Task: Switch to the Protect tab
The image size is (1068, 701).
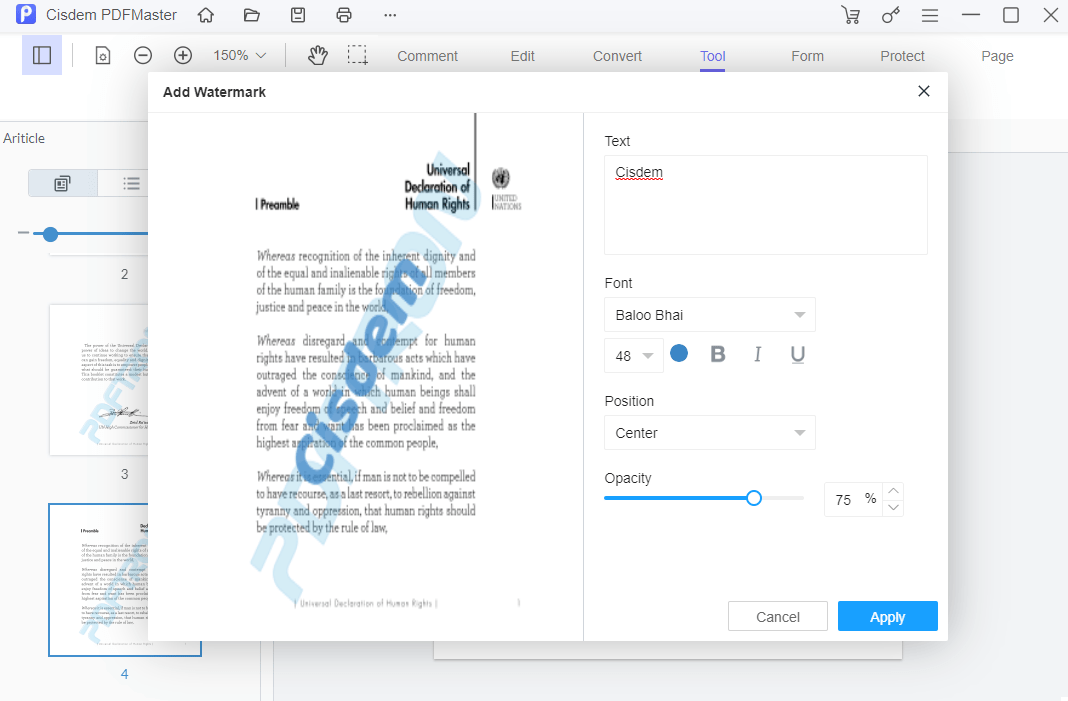Action: [x=902, y=56]
